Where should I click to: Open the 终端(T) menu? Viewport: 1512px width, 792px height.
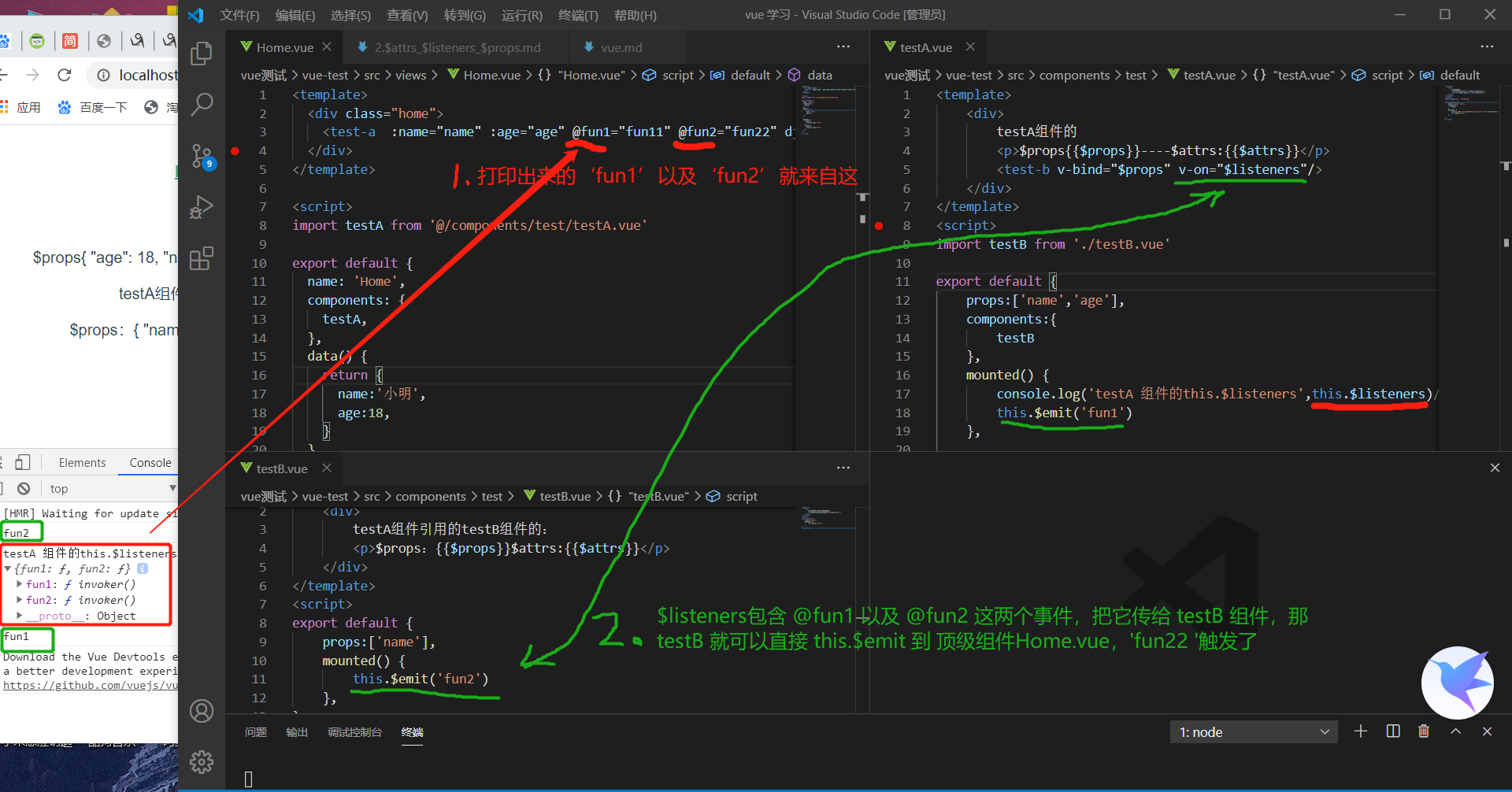(x=578, y=15)
